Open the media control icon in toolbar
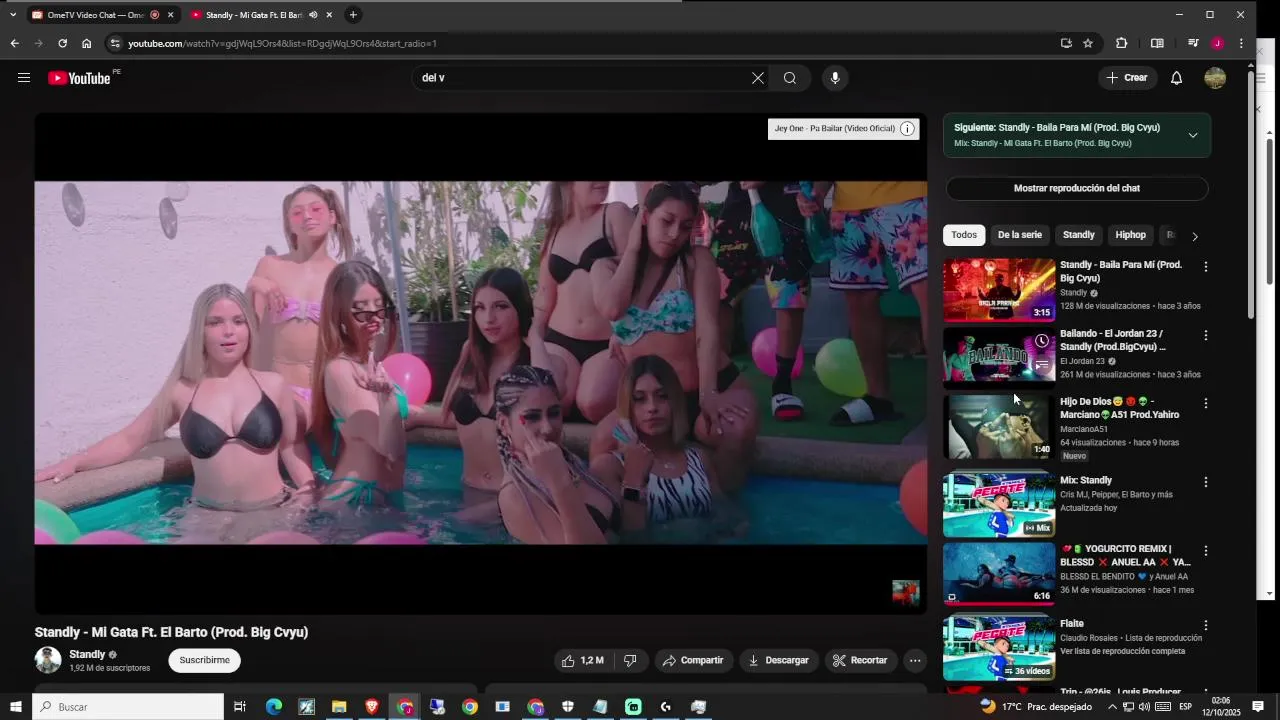The image size is (1280, 720). tap(1193, 43)
